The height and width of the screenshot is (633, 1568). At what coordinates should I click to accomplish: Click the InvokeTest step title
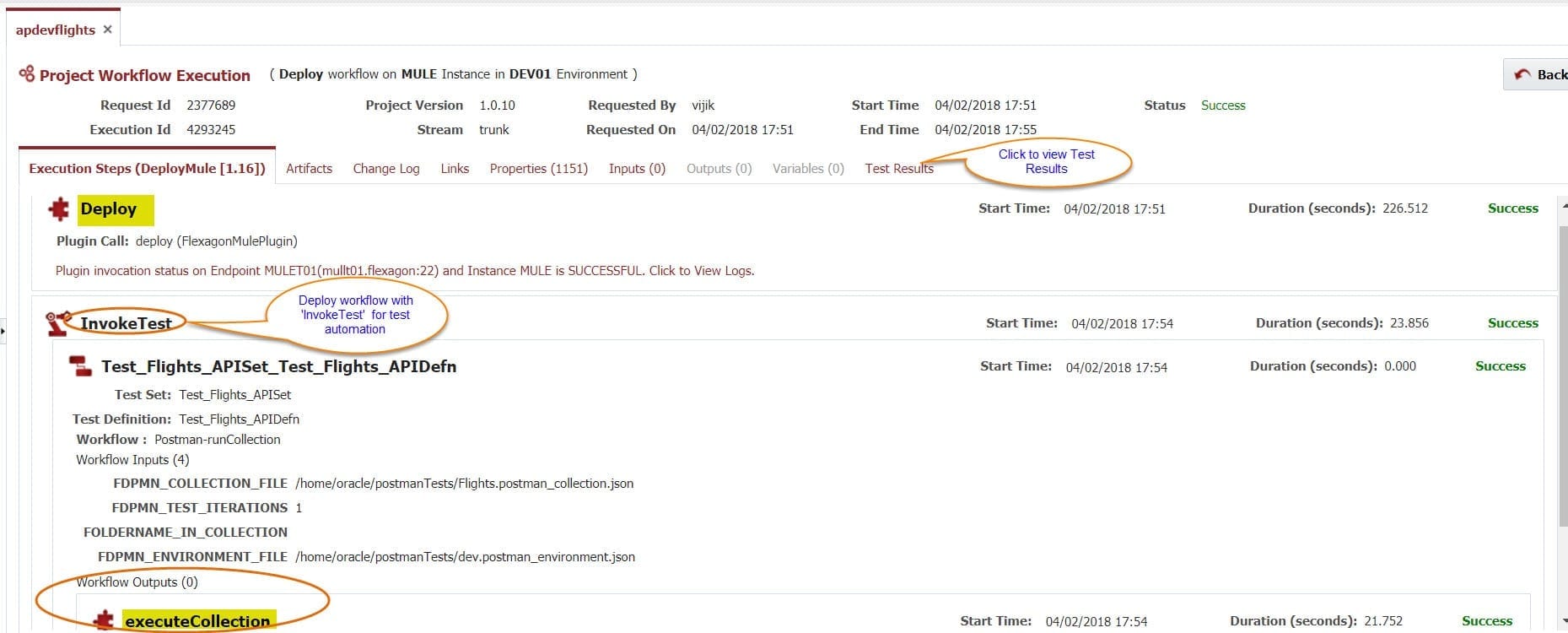pyautogui.click(x=126, y=323)
